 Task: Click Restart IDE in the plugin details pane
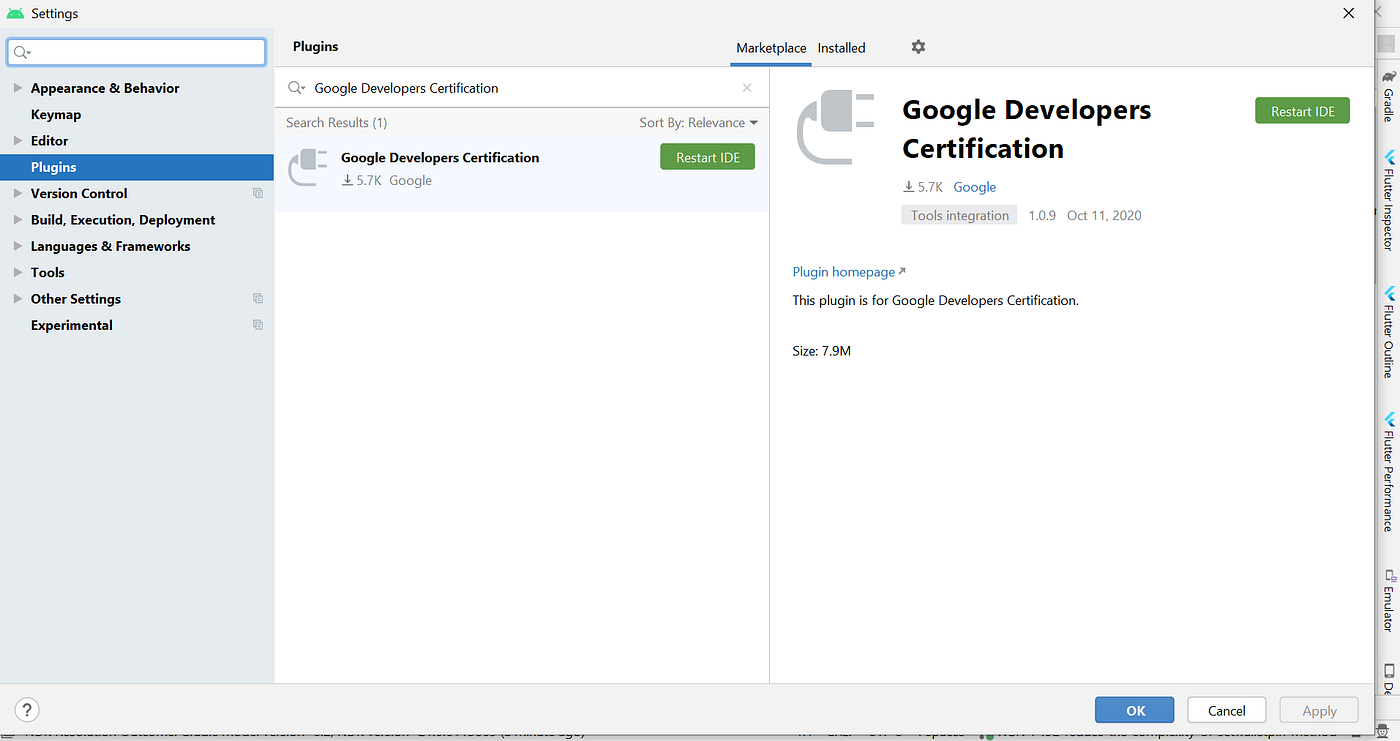1302,111
